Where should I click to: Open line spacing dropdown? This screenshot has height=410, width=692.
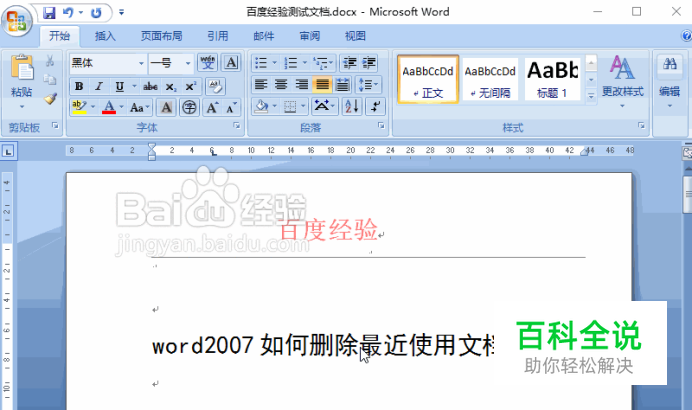pos(369,84)
